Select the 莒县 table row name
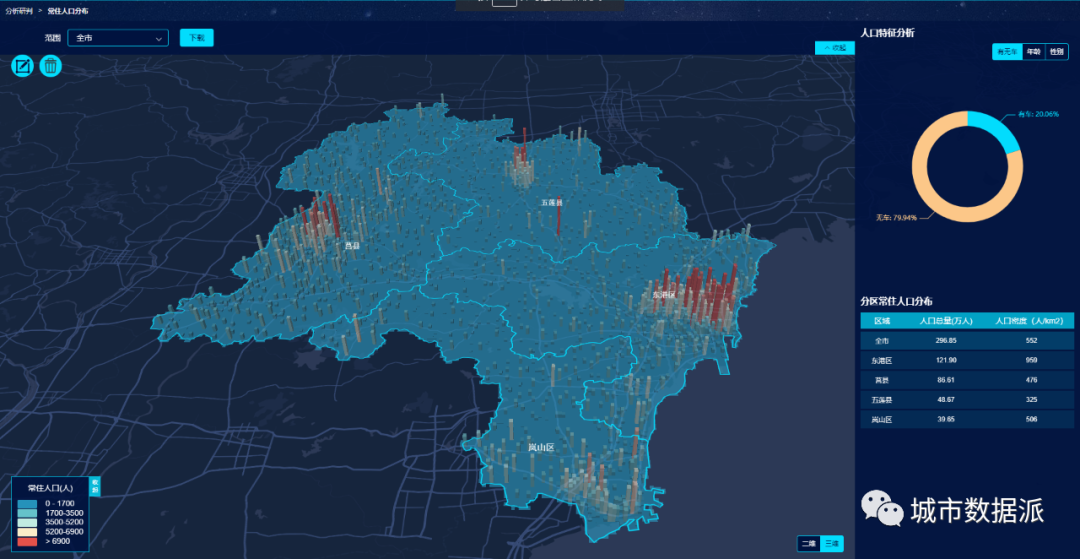The width and height of the screenshot is (1080, 559). pos(882,380)
